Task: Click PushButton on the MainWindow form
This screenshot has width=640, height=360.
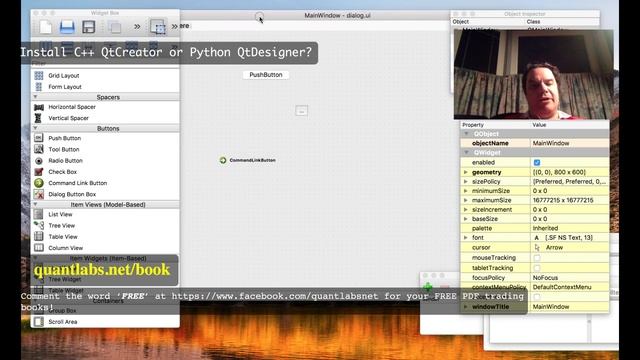Action: click(x=266, y=75)
